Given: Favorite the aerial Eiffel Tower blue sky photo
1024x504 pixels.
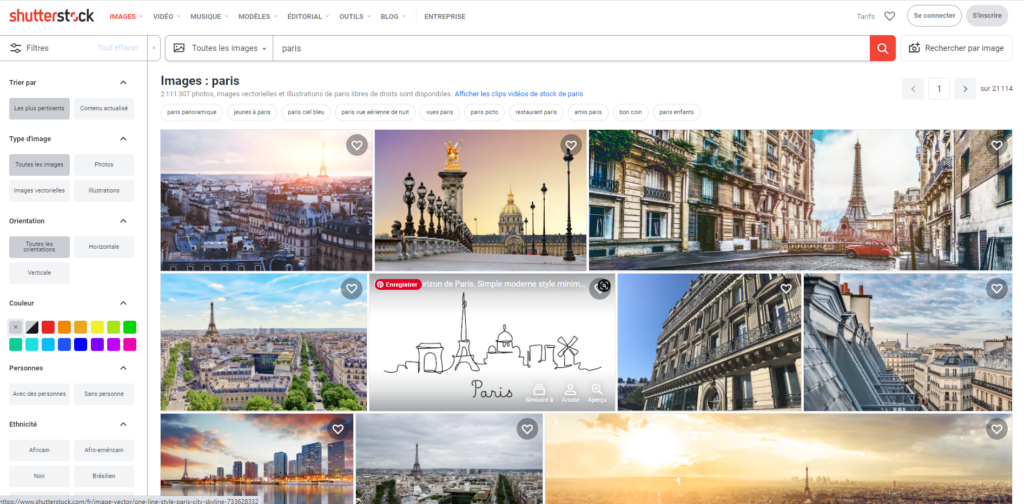Looking at the screenshot, I should pos(351,289).
